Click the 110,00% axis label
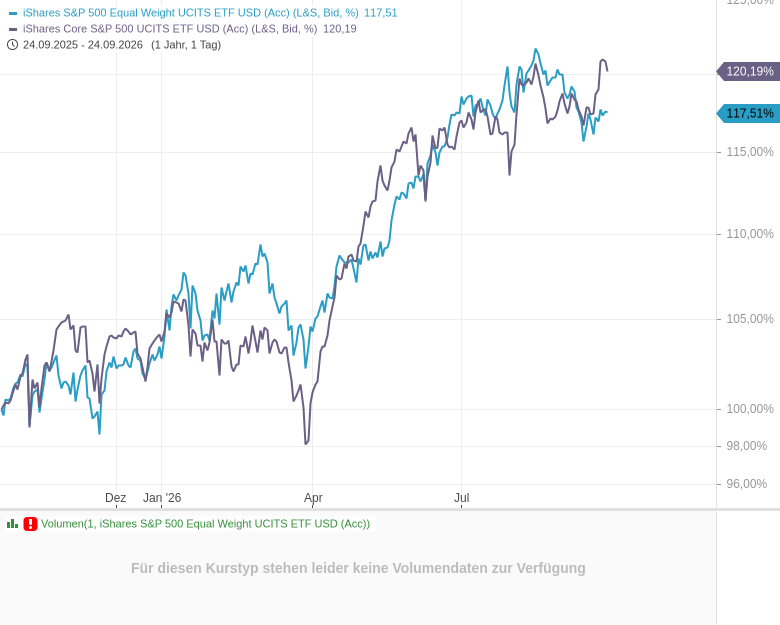 tap(750, 234)
